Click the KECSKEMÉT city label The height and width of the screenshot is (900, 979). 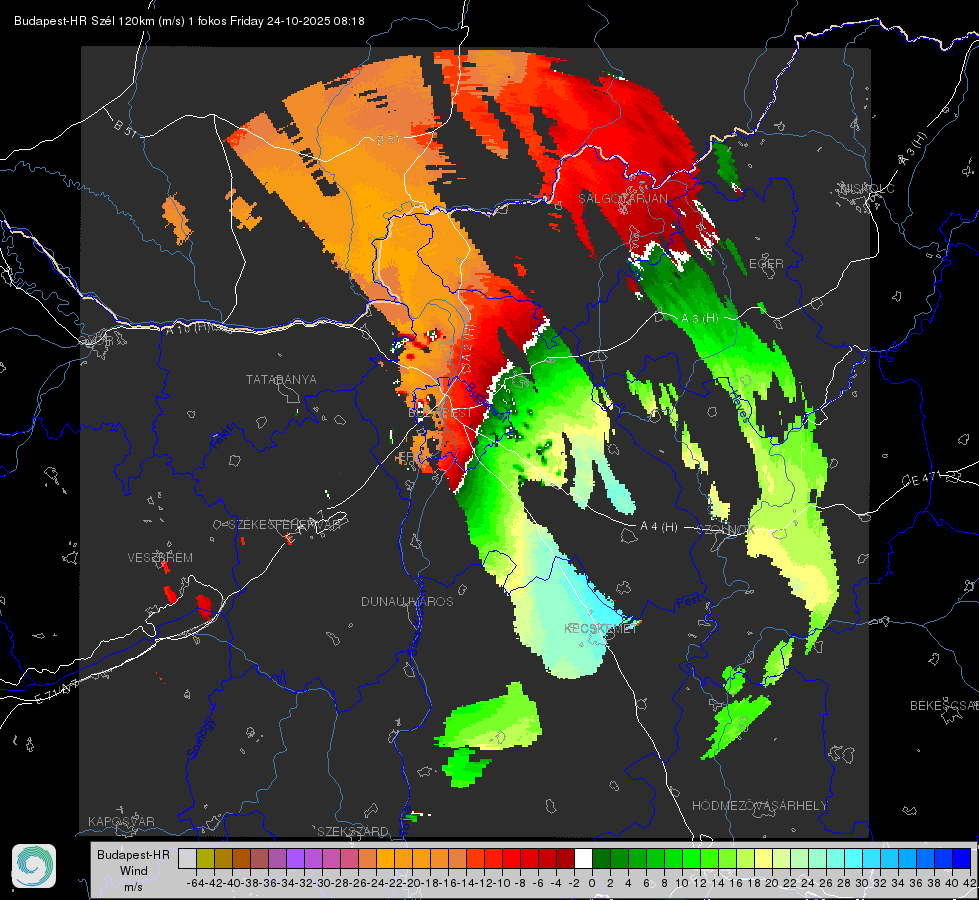[x=601, y=629]
